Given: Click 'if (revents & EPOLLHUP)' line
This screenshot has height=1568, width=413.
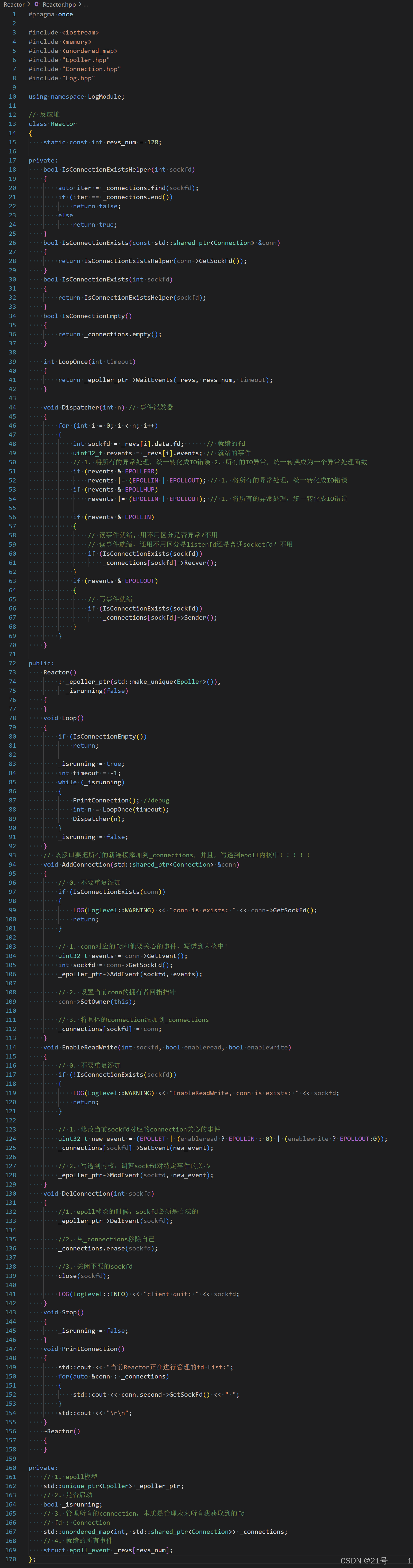Looking at the screenshot, I should click(x=115, y=489).
